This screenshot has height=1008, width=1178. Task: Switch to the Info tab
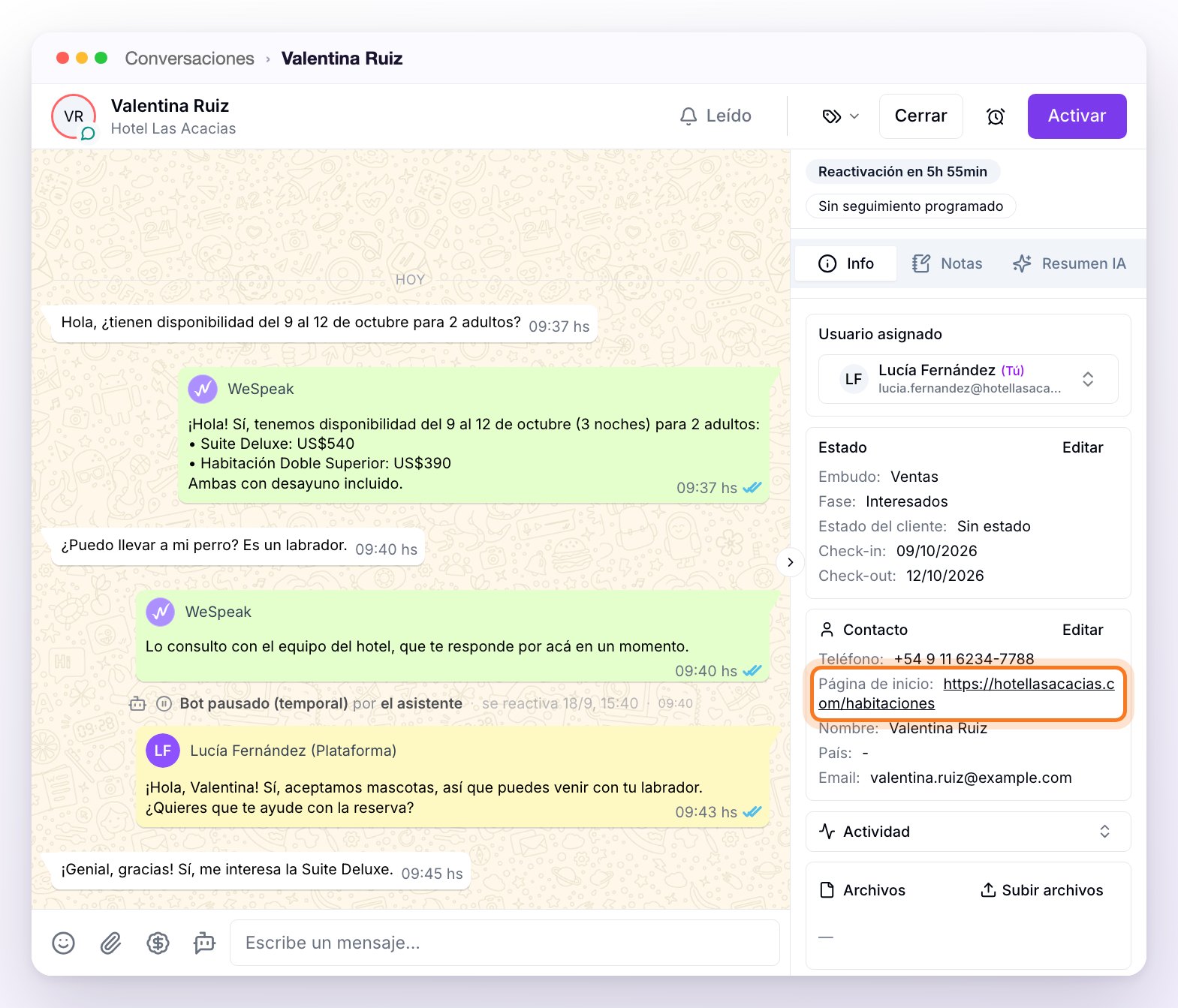846,263
